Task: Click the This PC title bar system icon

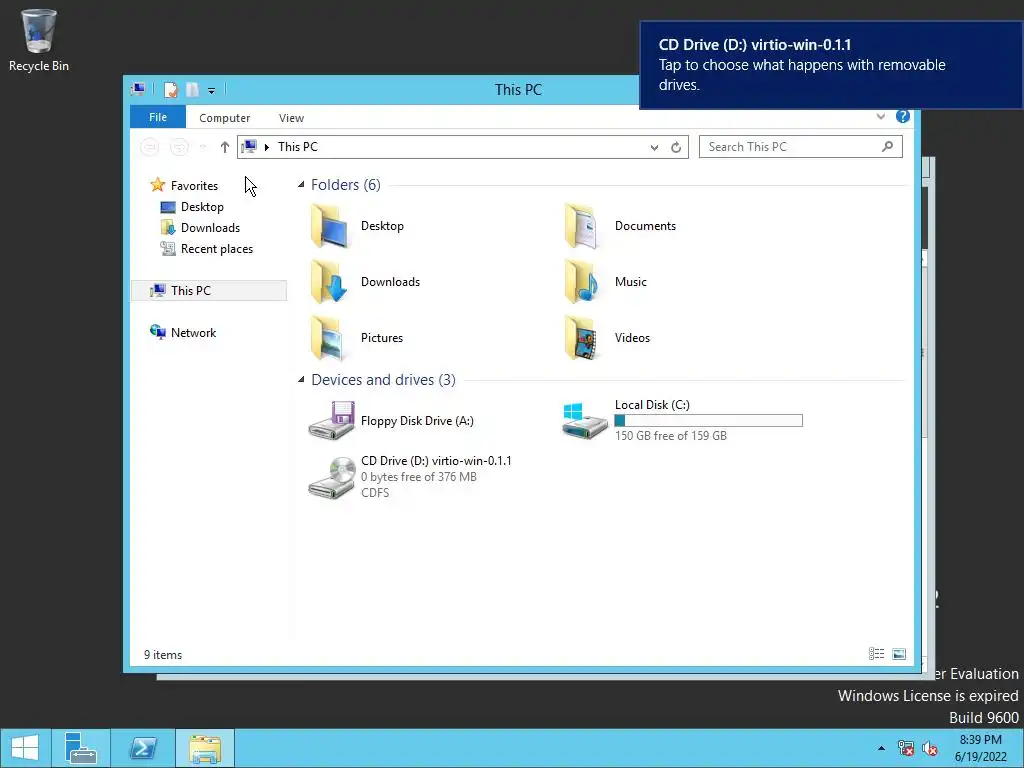Action: (138, 89)
